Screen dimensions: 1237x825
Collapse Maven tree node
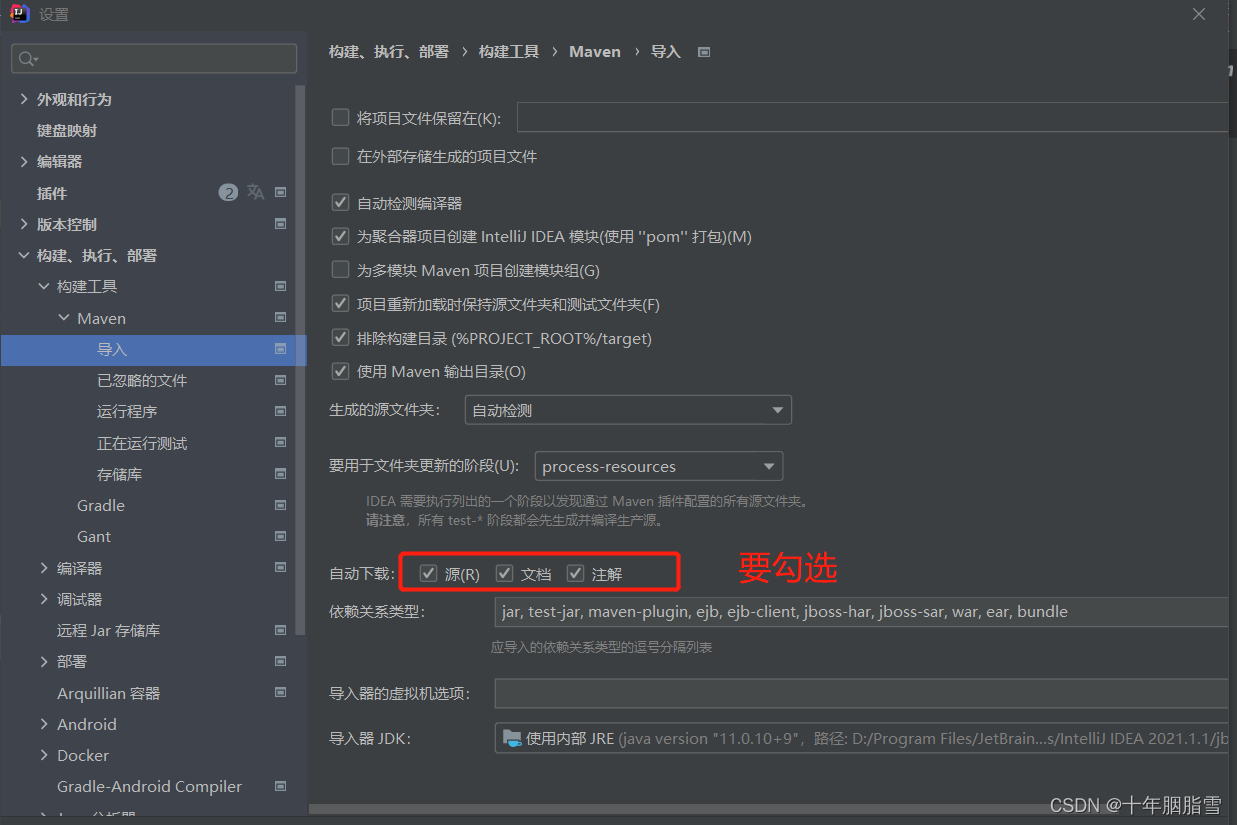(x=65, y=318)
